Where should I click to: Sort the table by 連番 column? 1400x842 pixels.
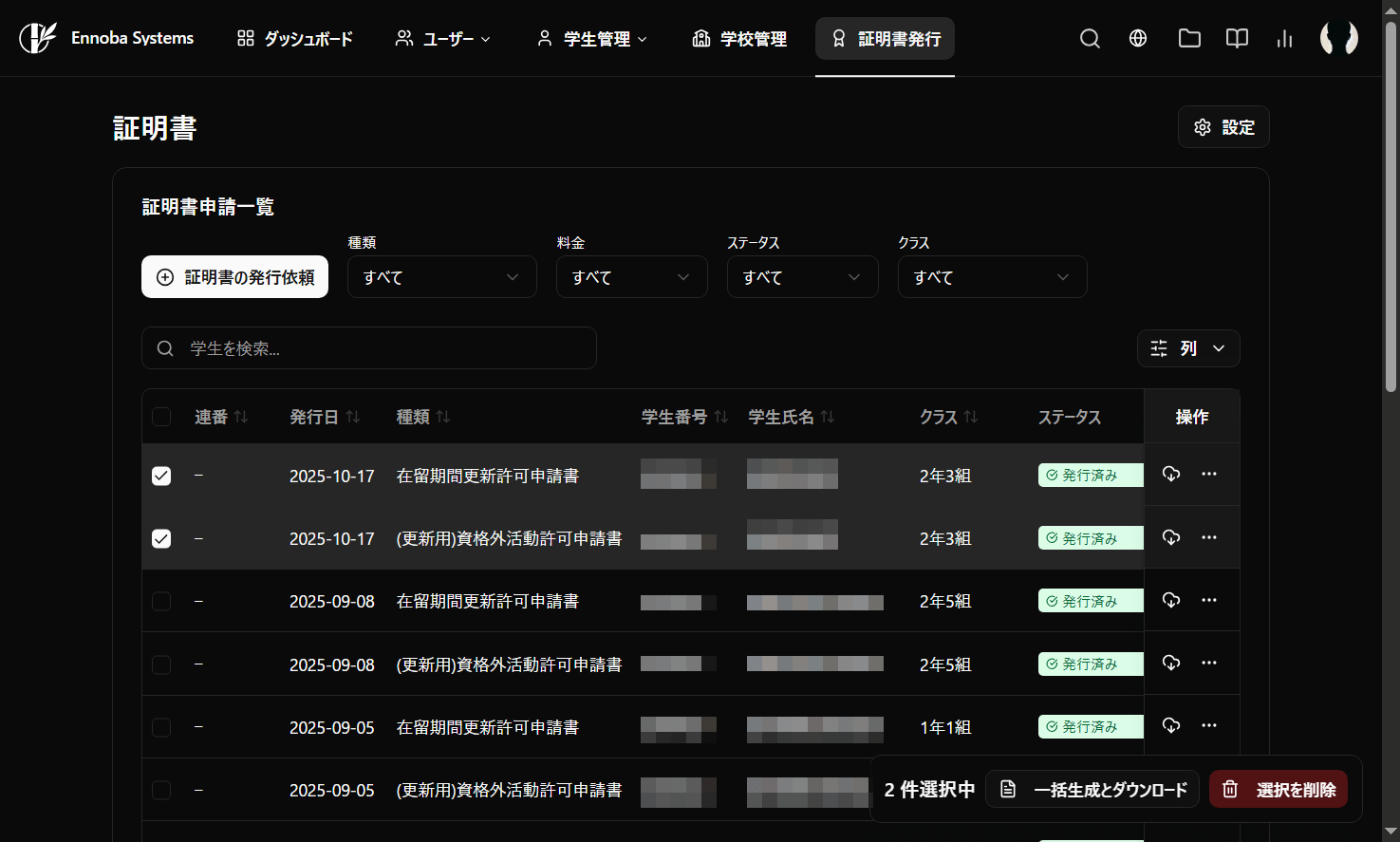pyautogui.click(x=221, y=417)
